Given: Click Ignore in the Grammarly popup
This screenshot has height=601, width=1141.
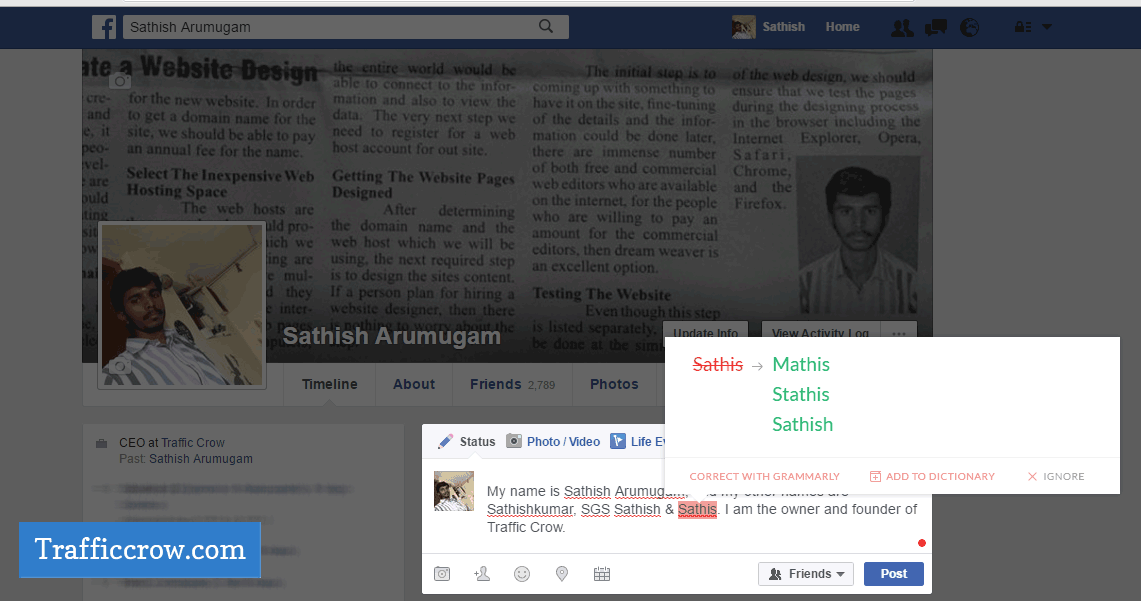Looking at the screenshot, I should 1056,477.
